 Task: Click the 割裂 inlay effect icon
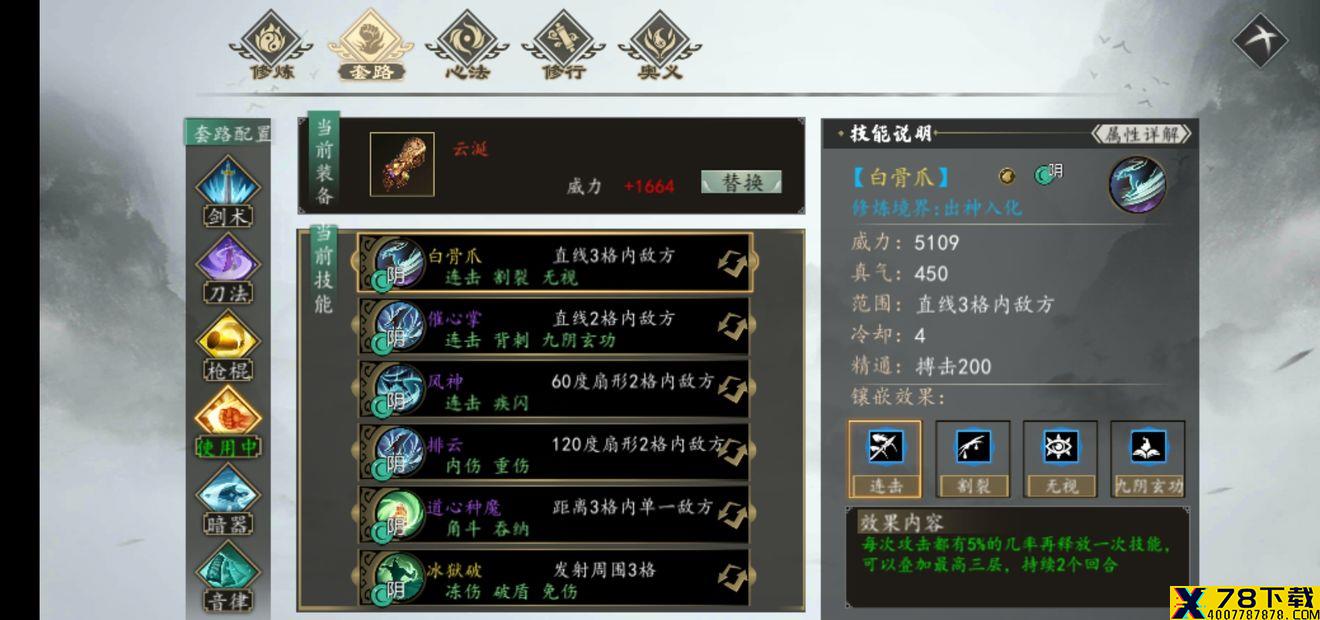point(972,459)
